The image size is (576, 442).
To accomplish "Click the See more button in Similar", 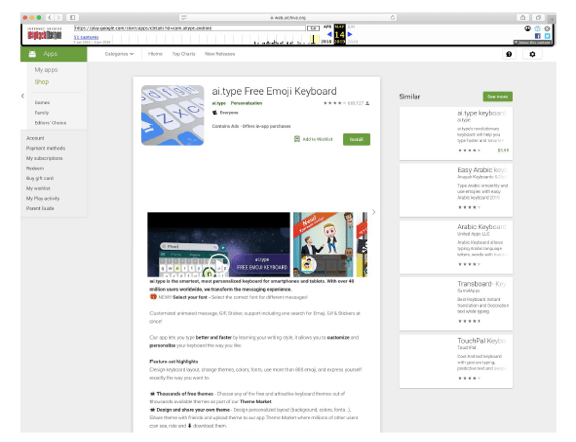I will [x=497, y=97].
